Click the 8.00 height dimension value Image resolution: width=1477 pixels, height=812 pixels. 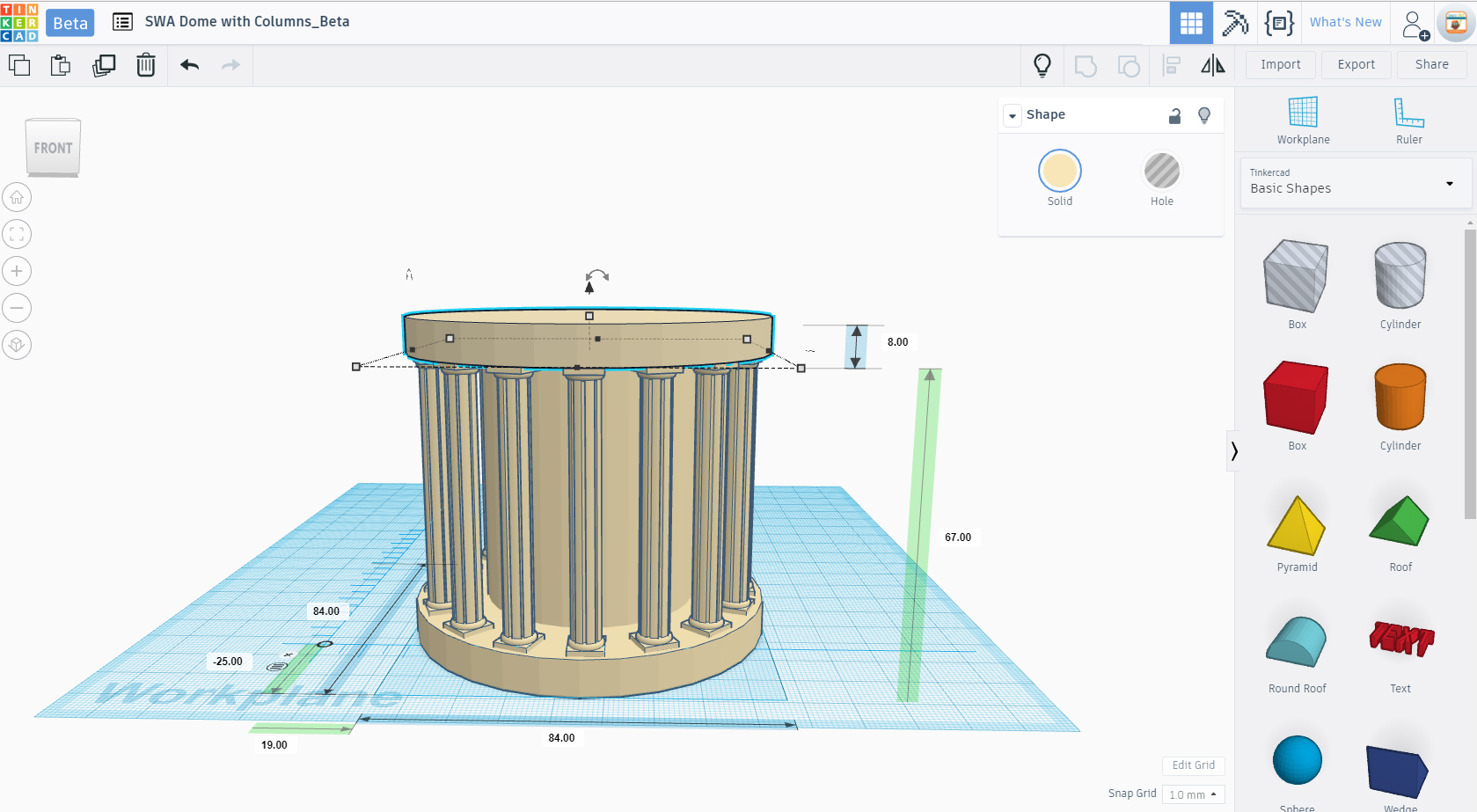[x=897, y=342]
